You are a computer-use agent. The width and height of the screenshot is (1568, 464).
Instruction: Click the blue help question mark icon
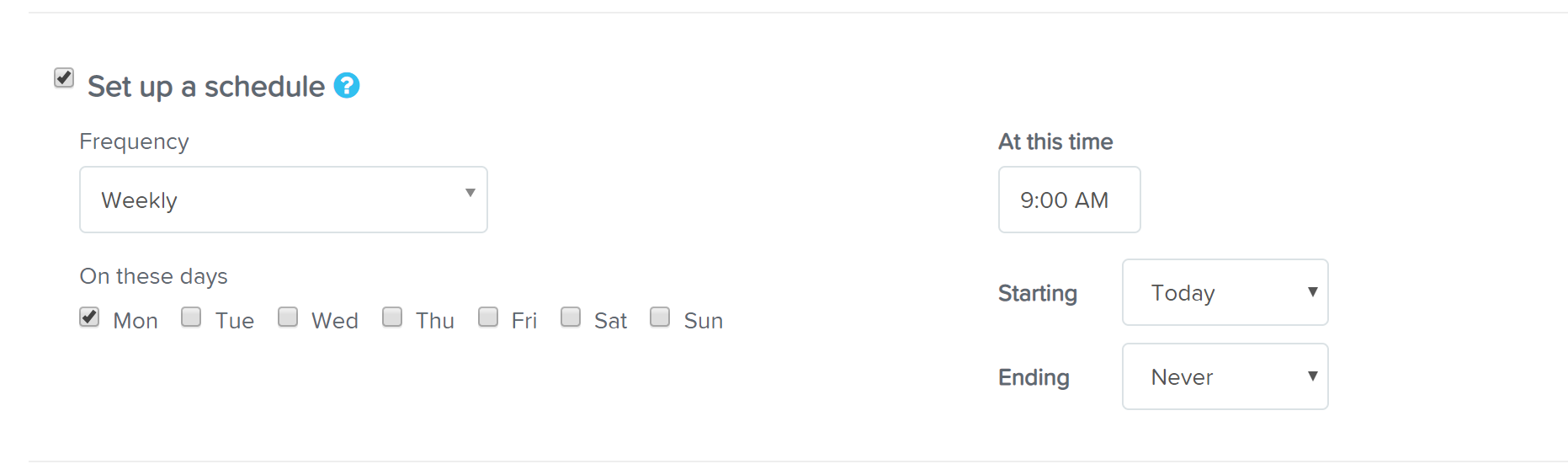(x=347, y=86)
